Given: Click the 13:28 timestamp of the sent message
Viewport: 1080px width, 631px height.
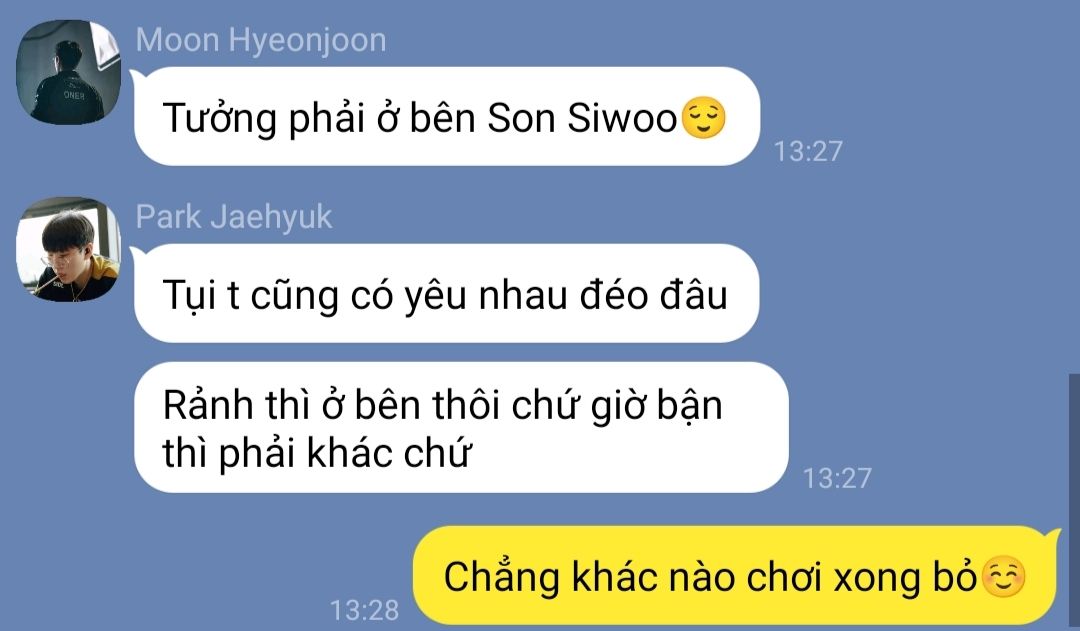Looking at the screenshot, I should click(x=364, y=610).
